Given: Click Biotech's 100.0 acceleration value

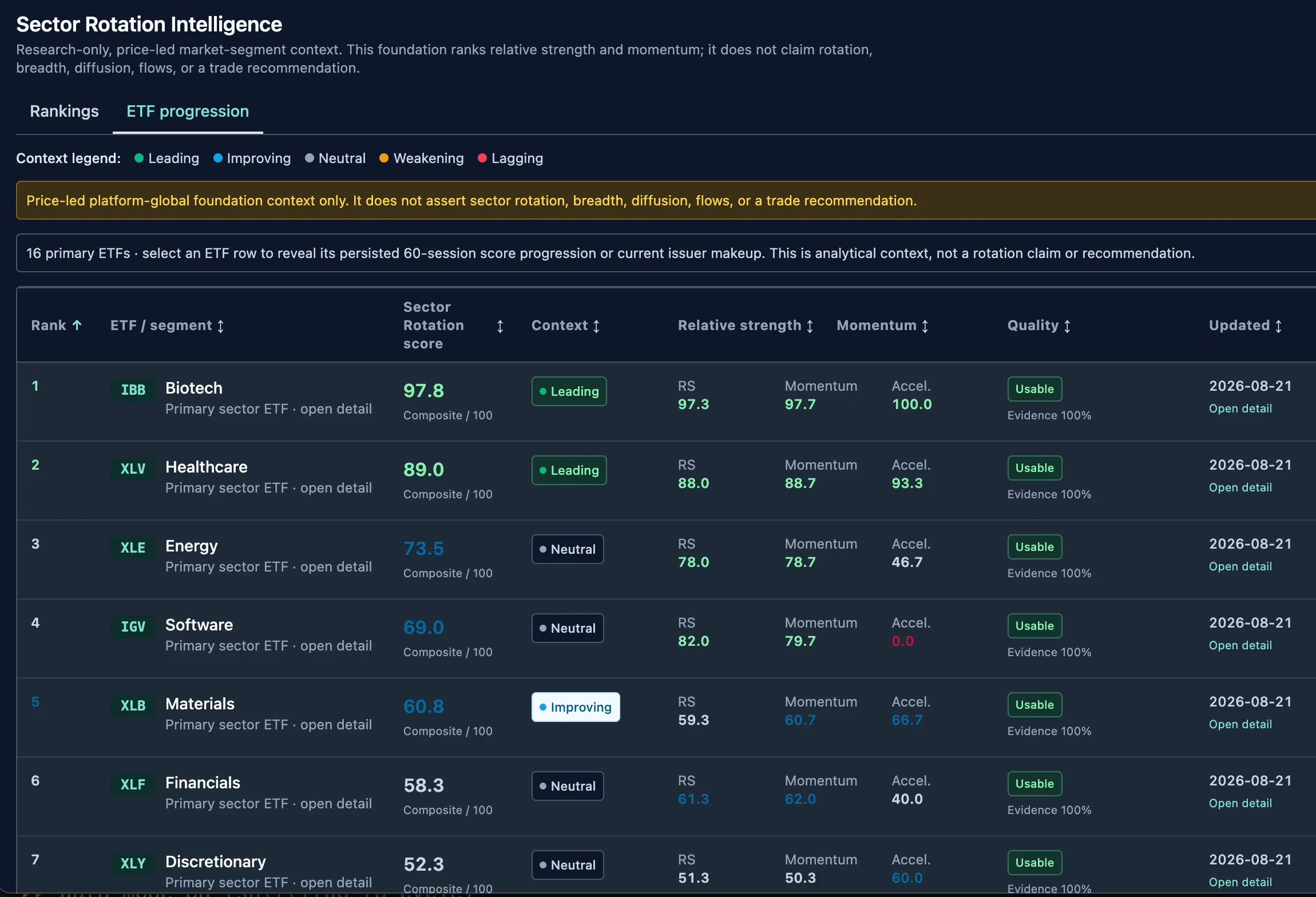Looking at the screenshot, I should coord(912,404).
